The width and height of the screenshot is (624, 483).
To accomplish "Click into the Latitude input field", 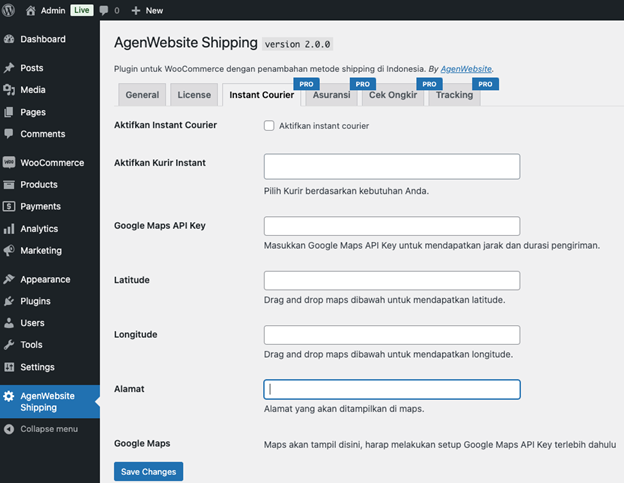I will pos(391,280).
